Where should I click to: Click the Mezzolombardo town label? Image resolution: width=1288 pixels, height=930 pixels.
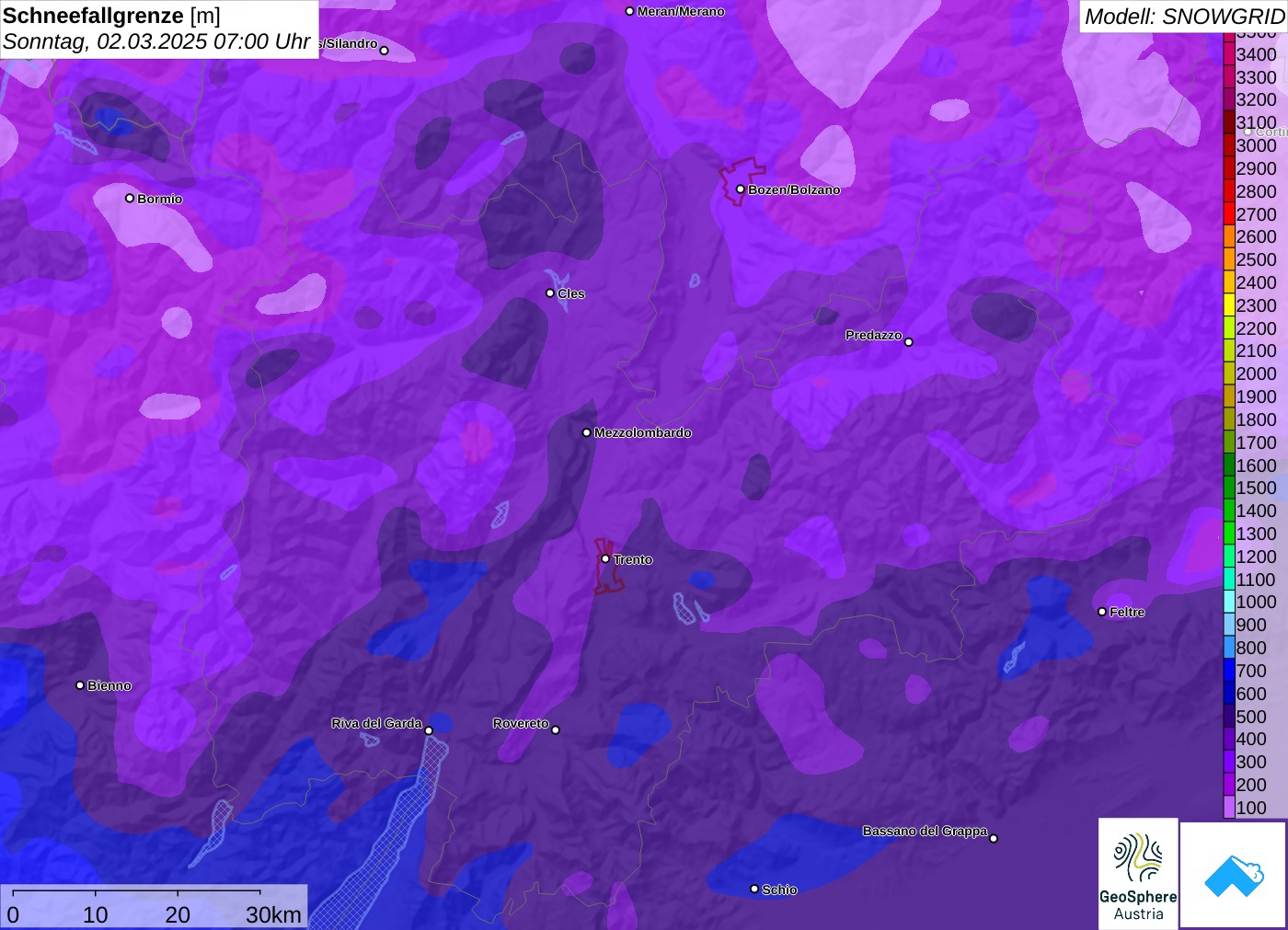click(642, 432)
